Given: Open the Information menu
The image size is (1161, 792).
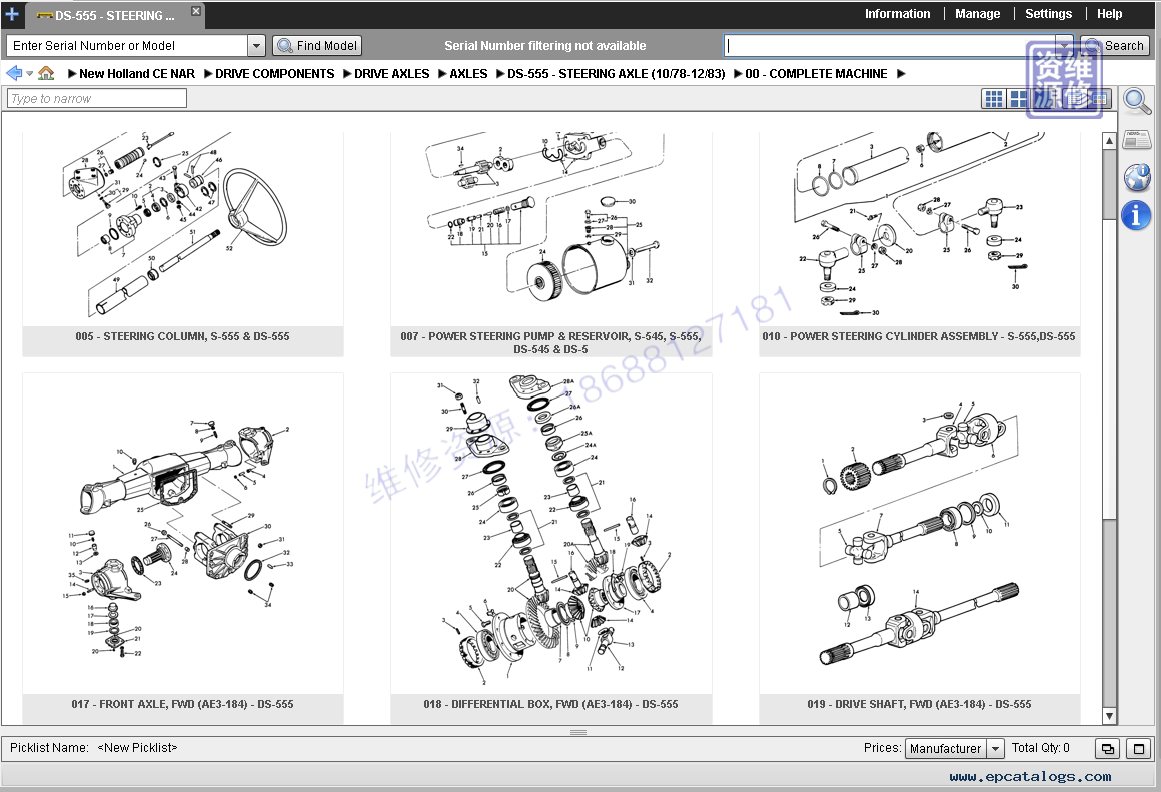Looking at the screenshot, I should pos(897,14).
